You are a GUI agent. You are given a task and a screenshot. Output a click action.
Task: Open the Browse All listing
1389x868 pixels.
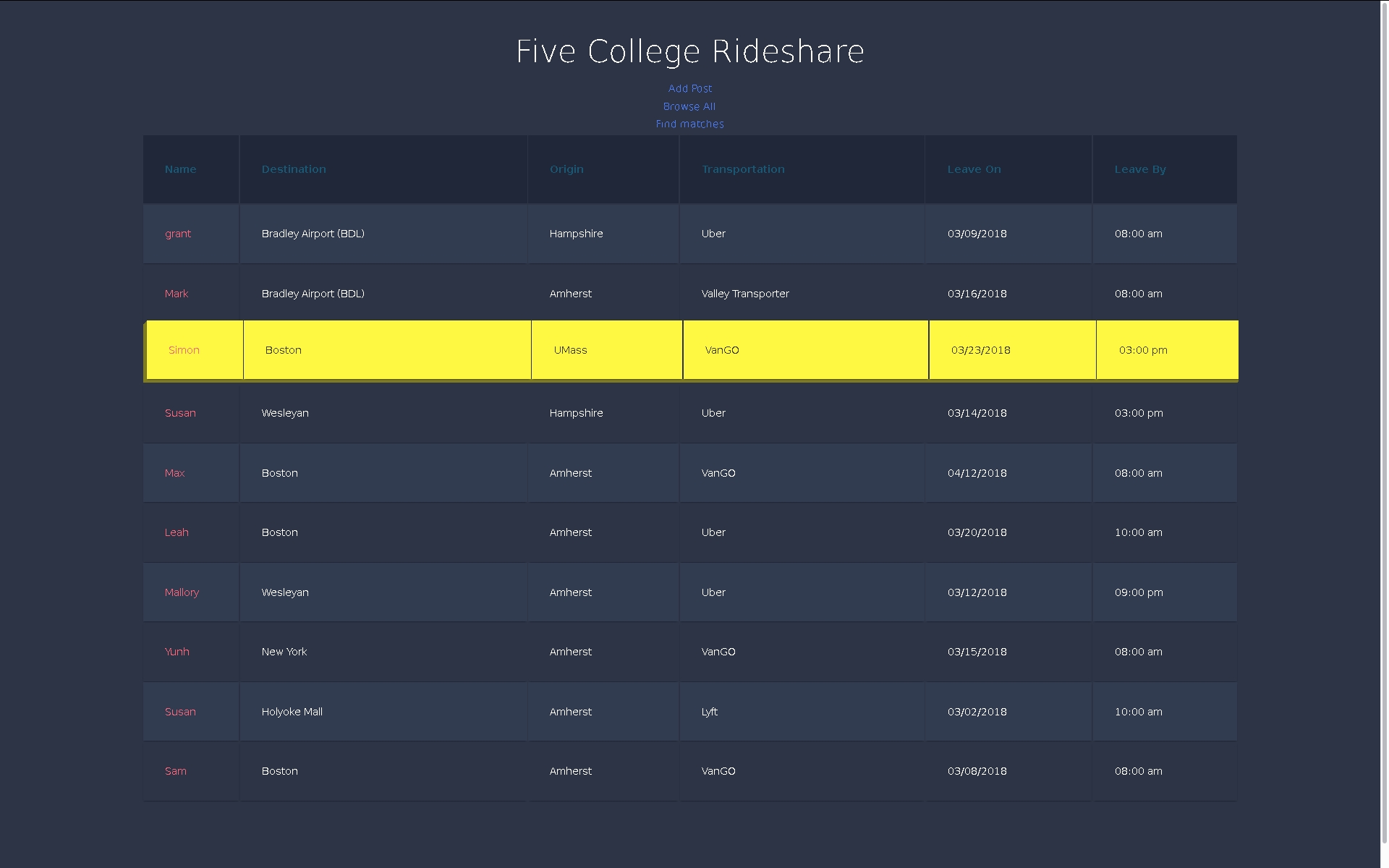689,106
